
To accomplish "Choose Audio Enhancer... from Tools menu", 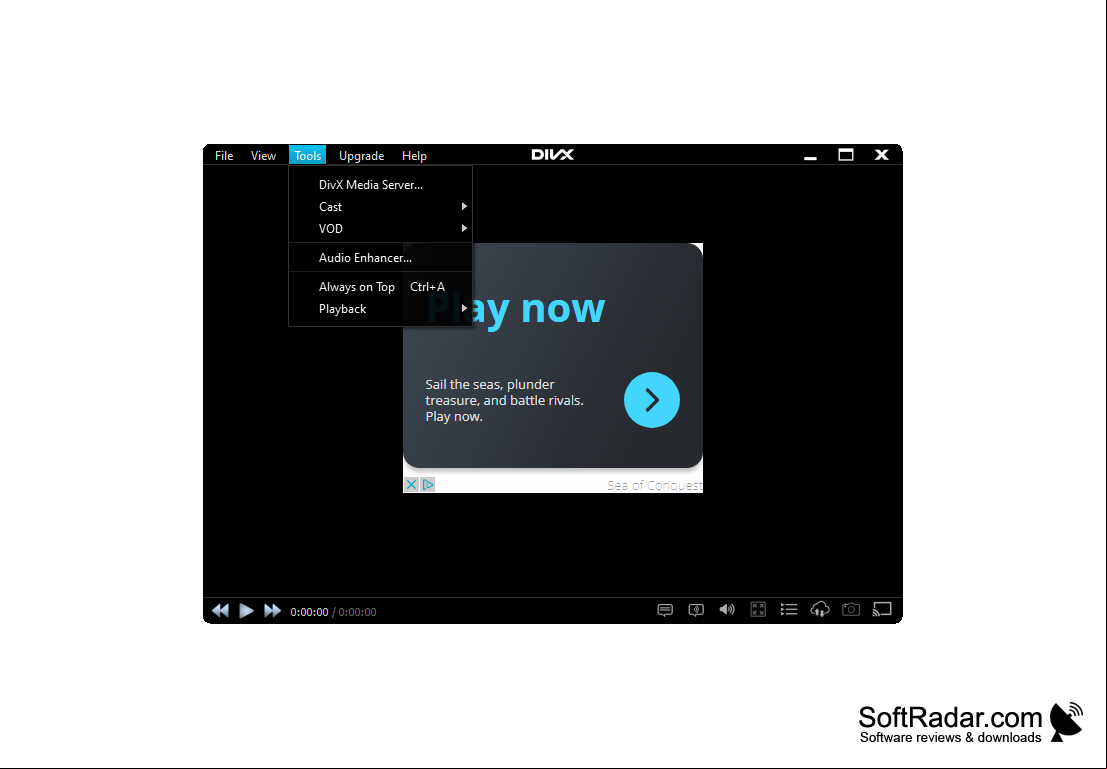I will tap(381, 258).
